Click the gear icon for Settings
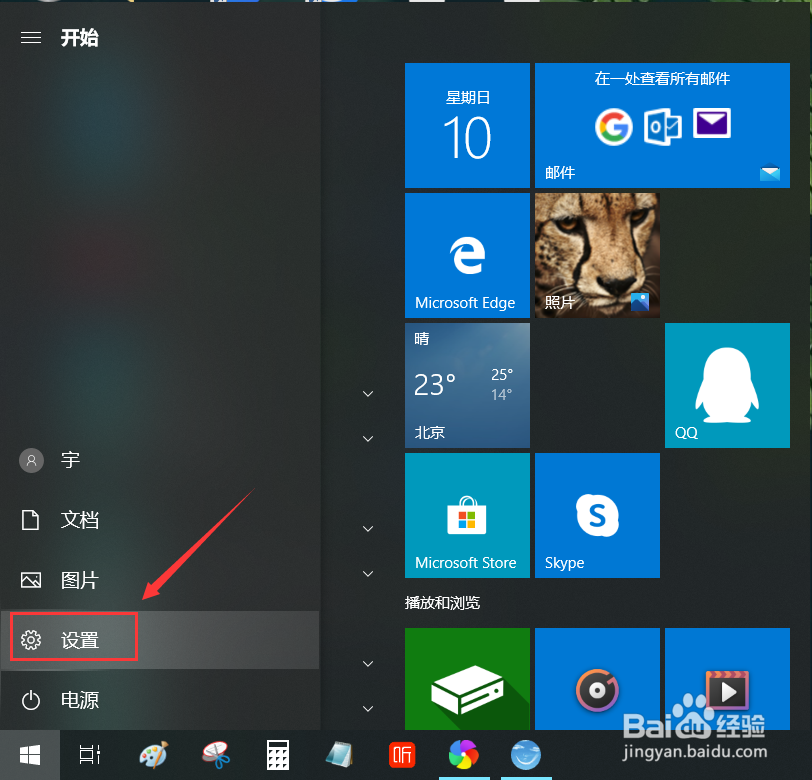This screenshot has height=780, width=812. click(31, 640)
